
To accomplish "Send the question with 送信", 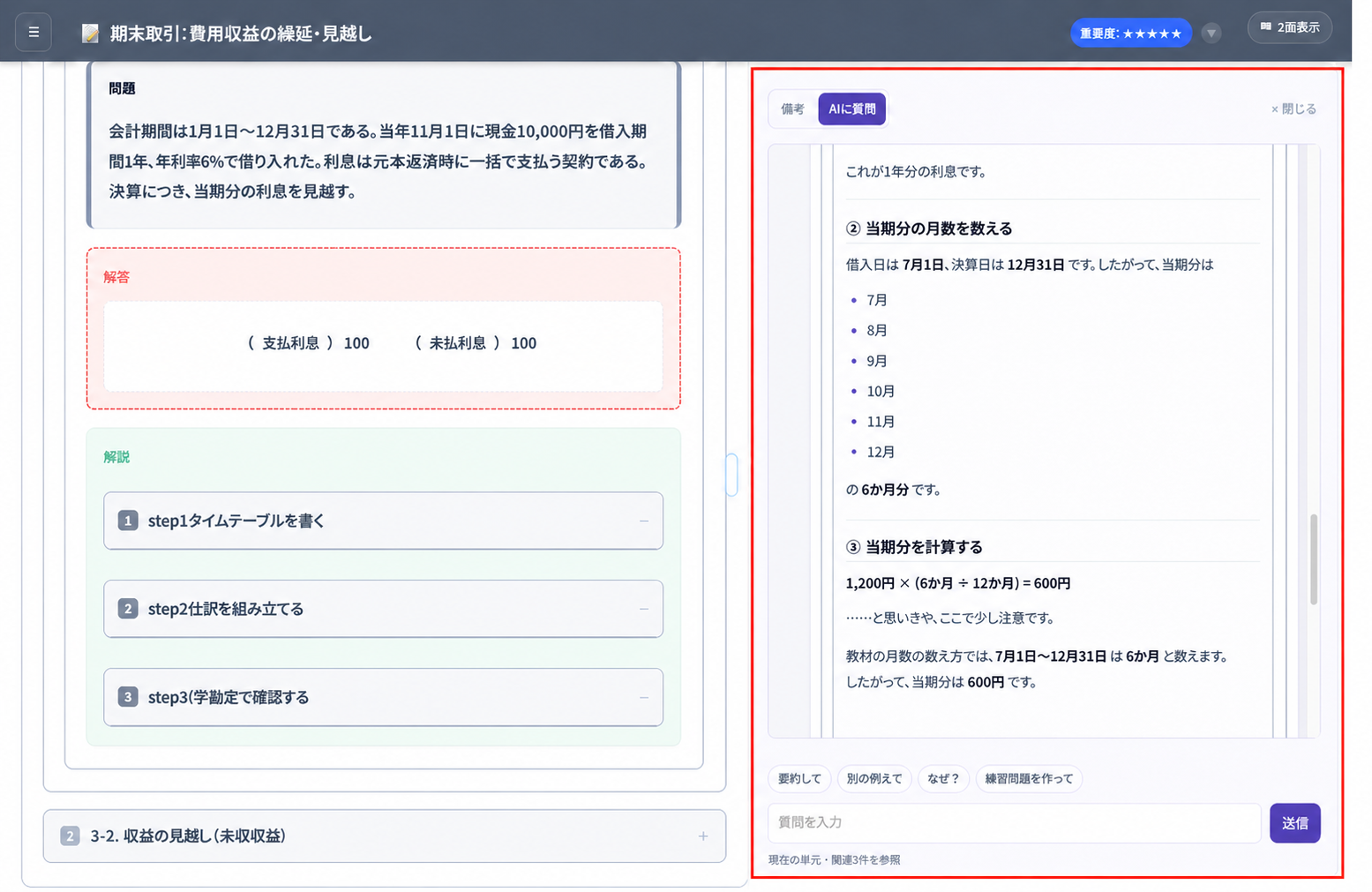I will coord(1294,823).
